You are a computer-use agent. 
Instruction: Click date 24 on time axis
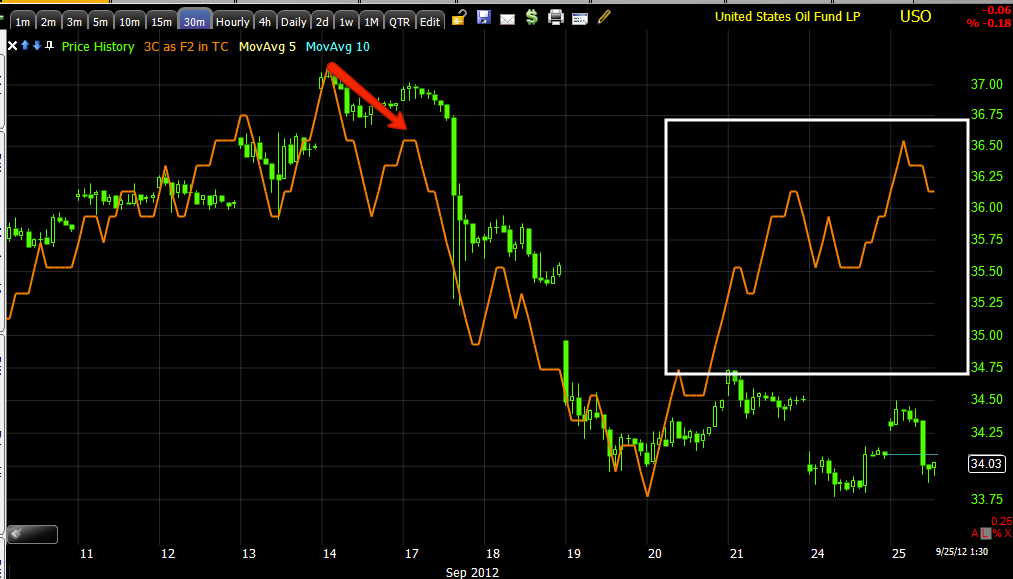point(817,554)
